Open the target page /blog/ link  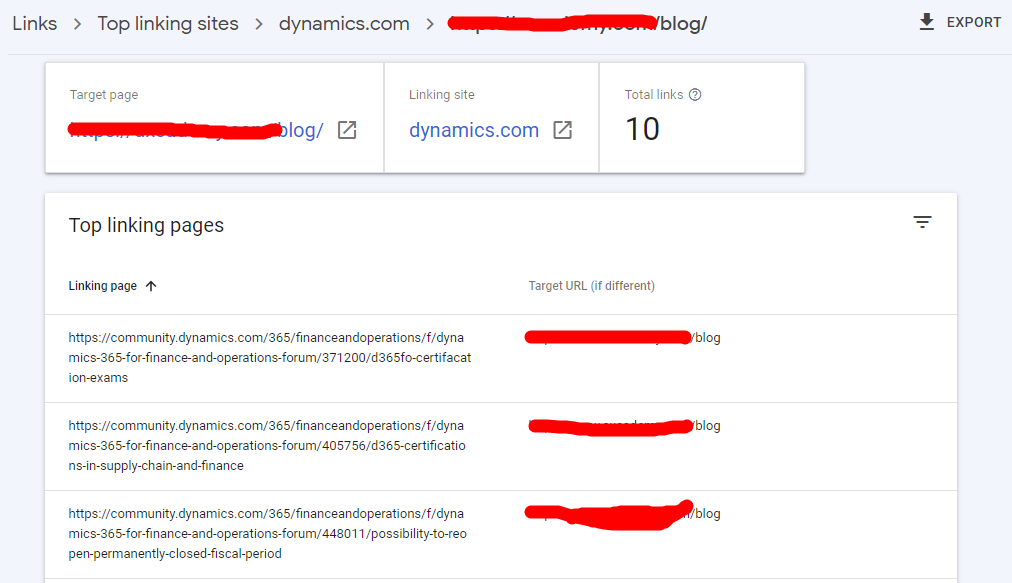coord(196,130)
